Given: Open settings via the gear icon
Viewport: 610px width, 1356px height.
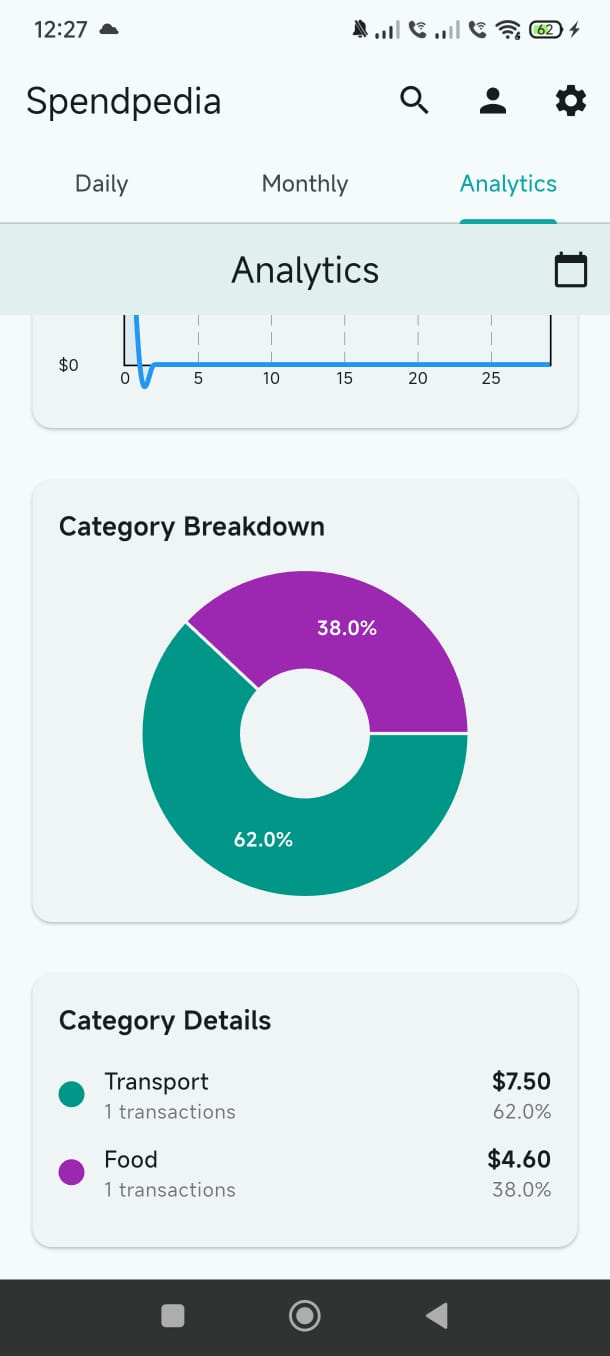Looking at the screenshot, I should [570, 100].
